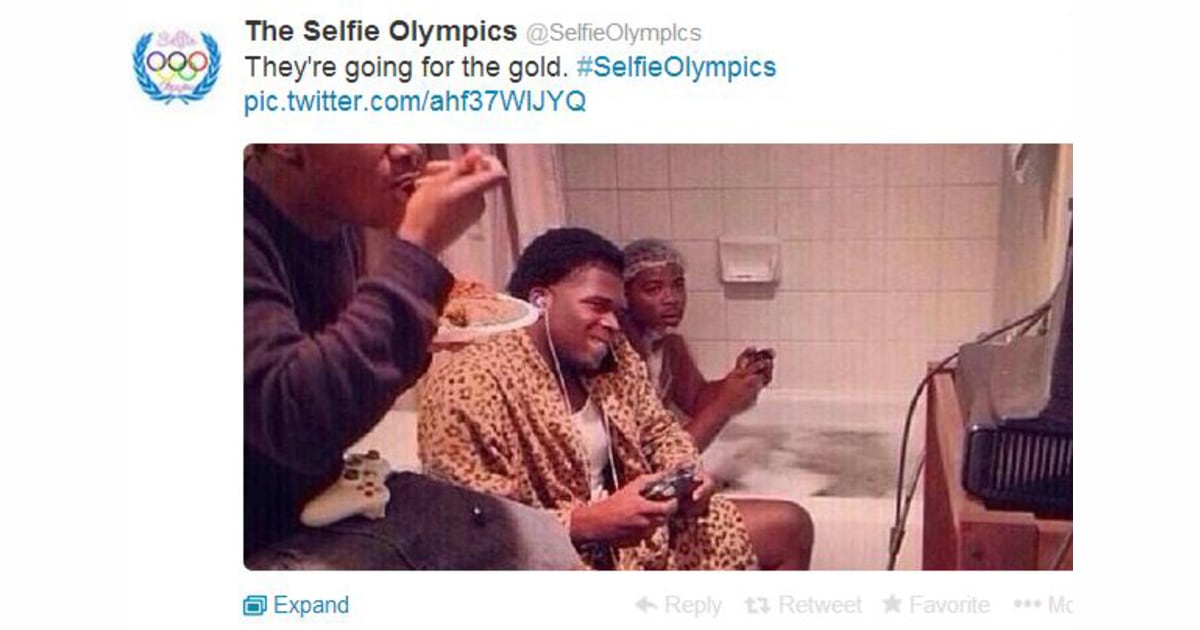Click the white game controller in photo
Viewport: 1200px width, 630px height.
(347, 486)
